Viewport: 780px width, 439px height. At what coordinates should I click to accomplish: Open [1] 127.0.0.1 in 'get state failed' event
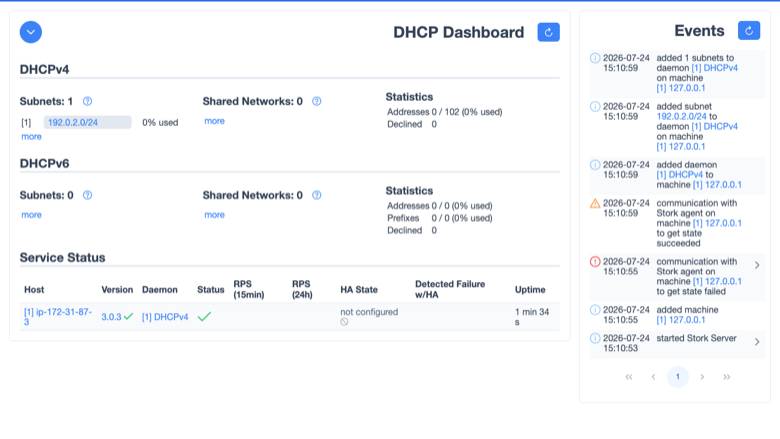(x=717, y=281)
